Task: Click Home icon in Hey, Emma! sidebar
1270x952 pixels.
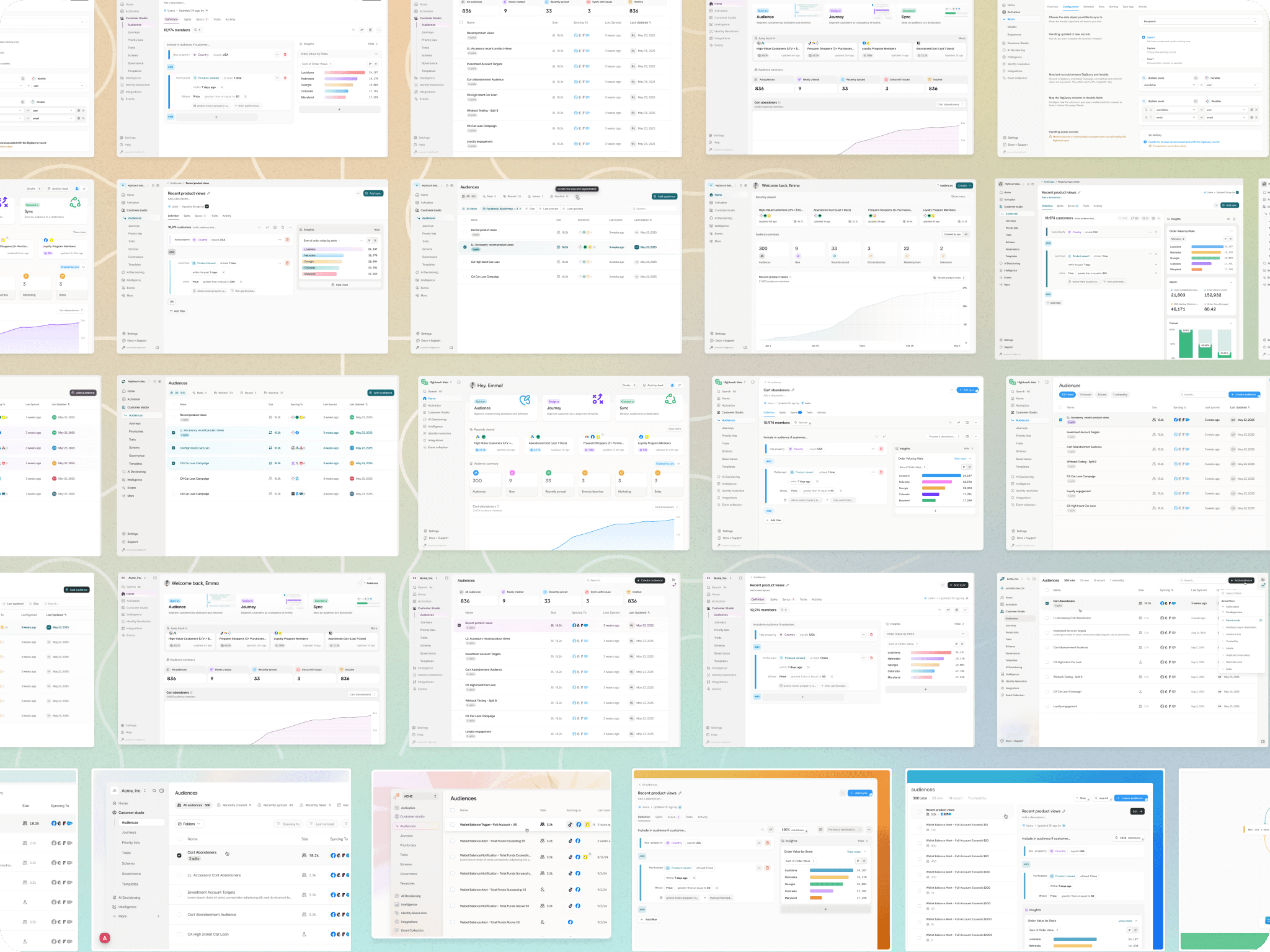Action: coord(425,399)
